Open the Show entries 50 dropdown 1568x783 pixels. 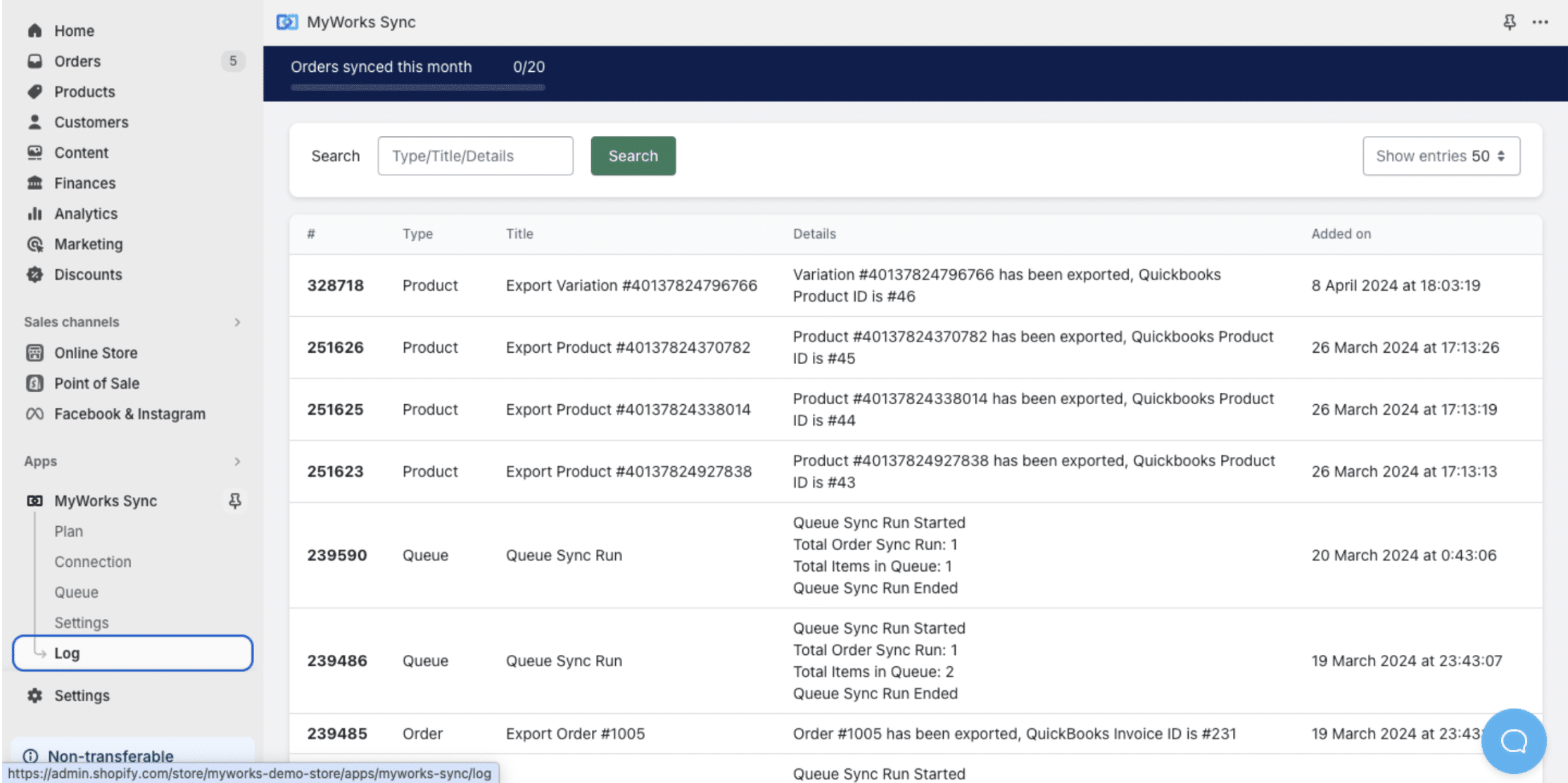[1441, 156]
